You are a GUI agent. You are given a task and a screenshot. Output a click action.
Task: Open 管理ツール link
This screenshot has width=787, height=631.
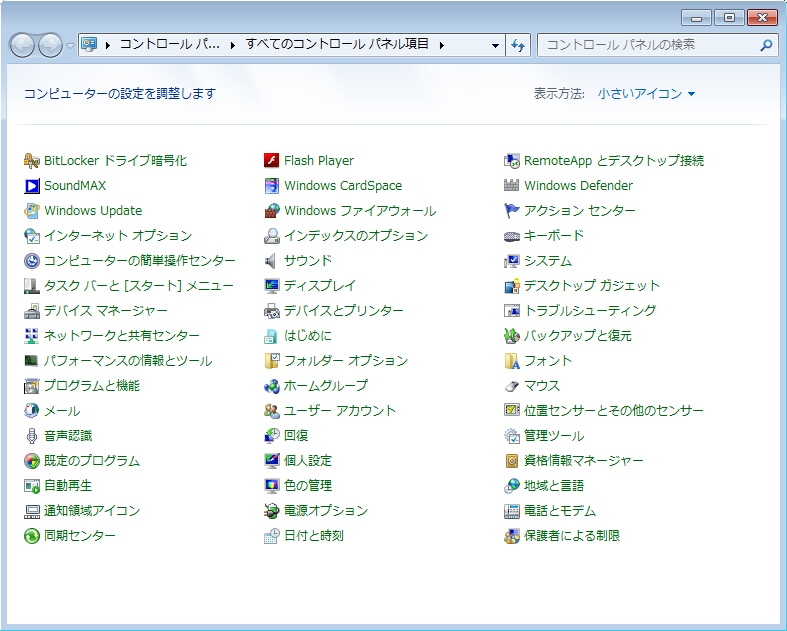click(x=554, y=436)
